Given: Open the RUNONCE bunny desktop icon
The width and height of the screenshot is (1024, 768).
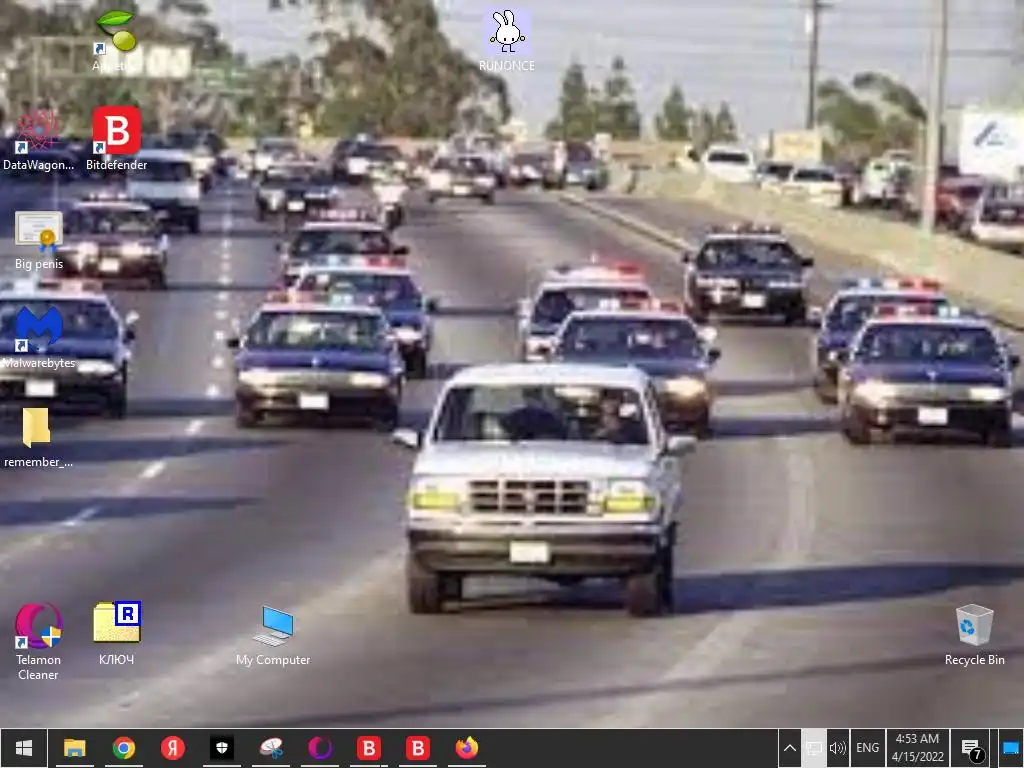Looking at the screenshot, I should coord(507,40).
